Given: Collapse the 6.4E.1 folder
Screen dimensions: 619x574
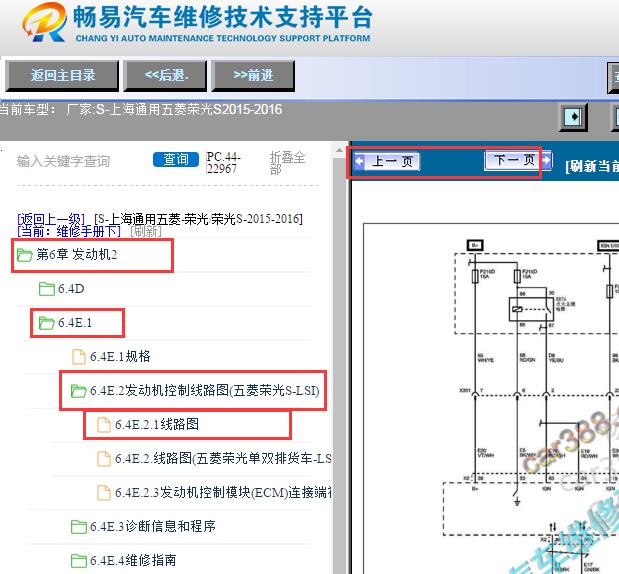Looking at the screenshot, I should point(75,323).
